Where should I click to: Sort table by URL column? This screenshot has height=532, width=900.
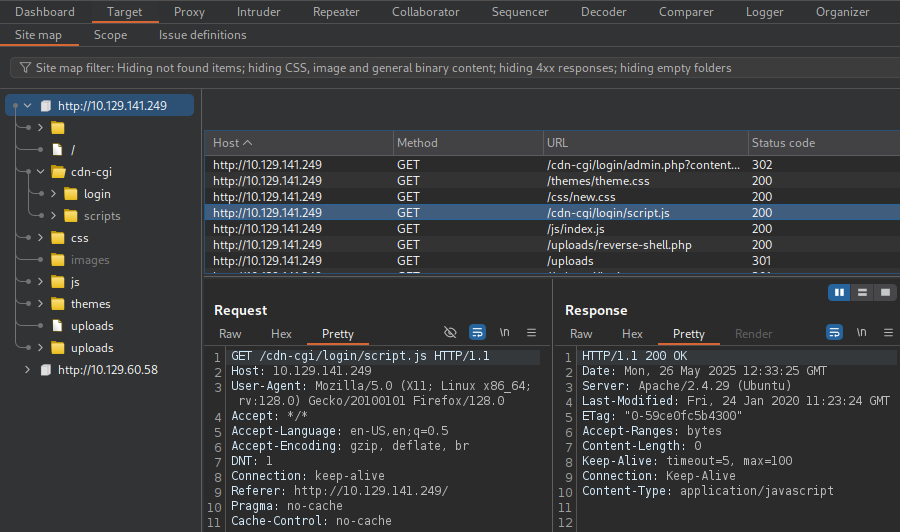[x=645, y=143]
